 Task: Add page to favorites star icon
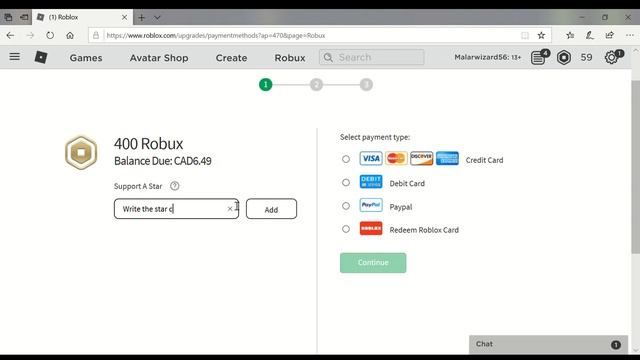[x=541, y=36]
